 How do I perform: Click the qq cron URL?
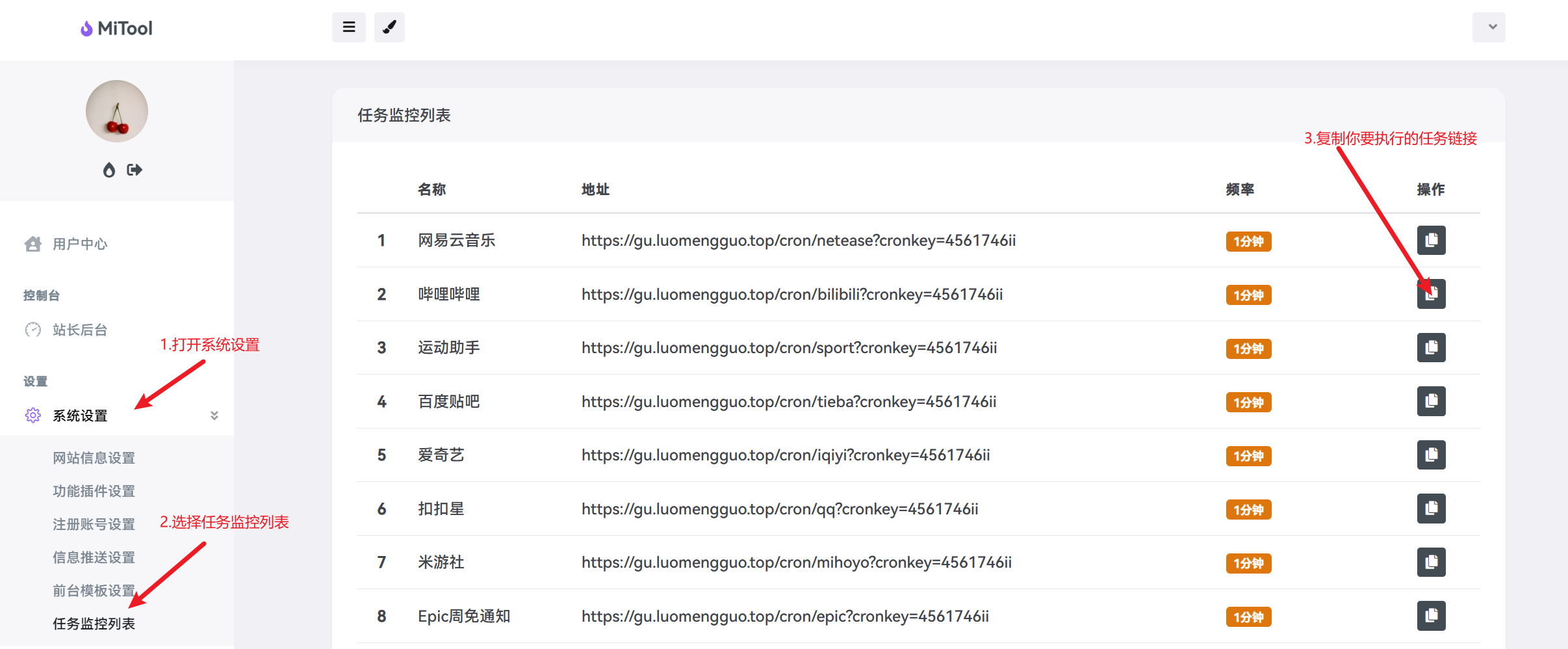pos(780,509)
